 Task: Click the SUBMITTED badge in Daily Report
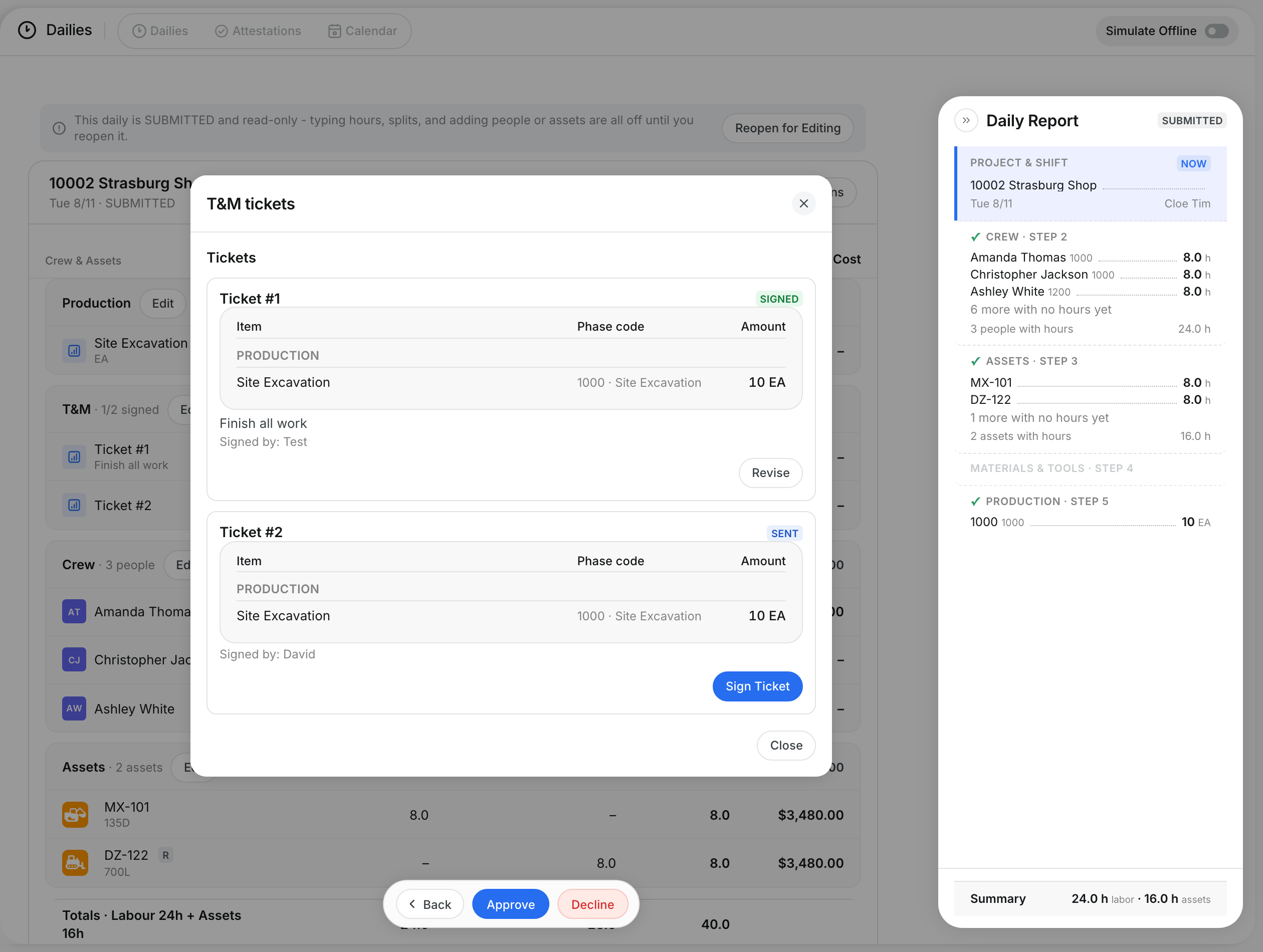[1192, 120]
